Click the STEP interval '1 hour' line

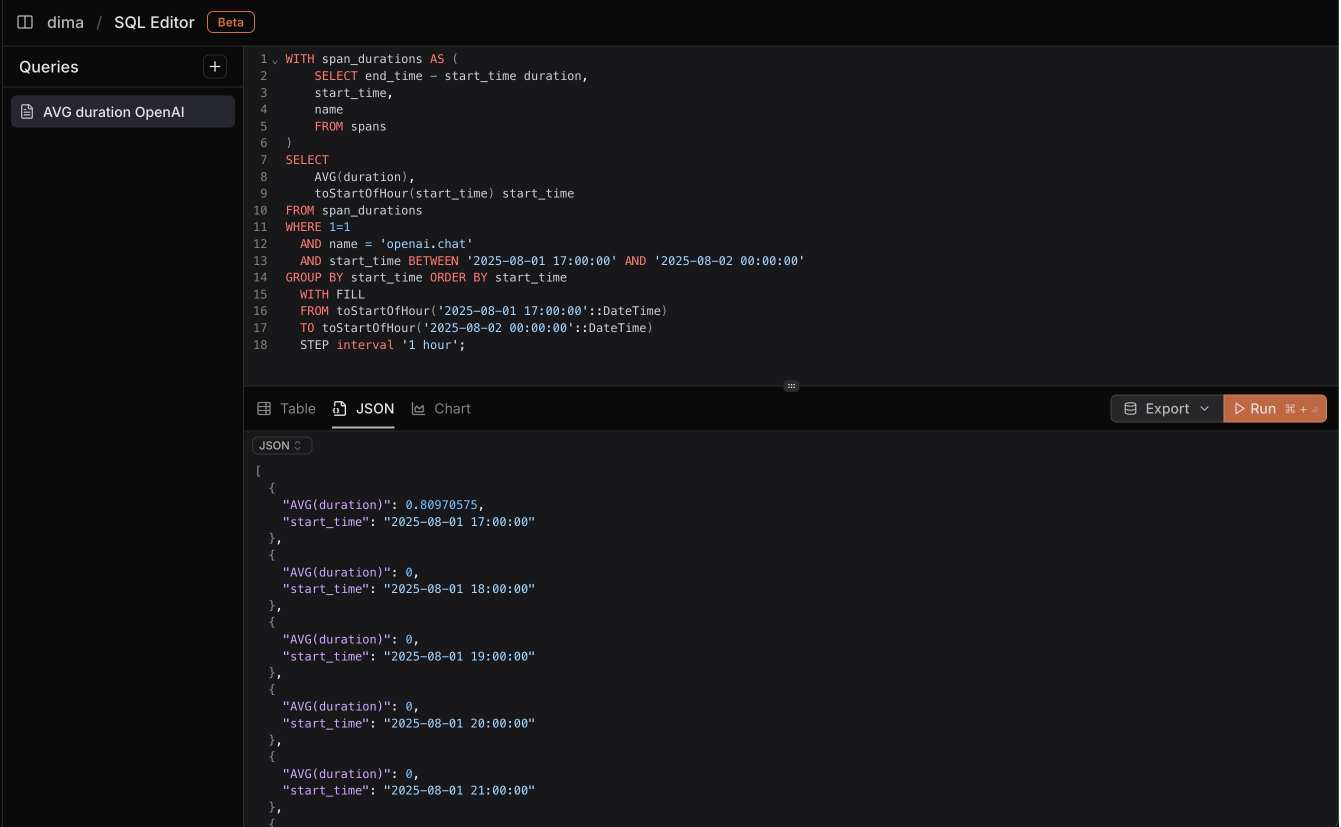[383, 345]
